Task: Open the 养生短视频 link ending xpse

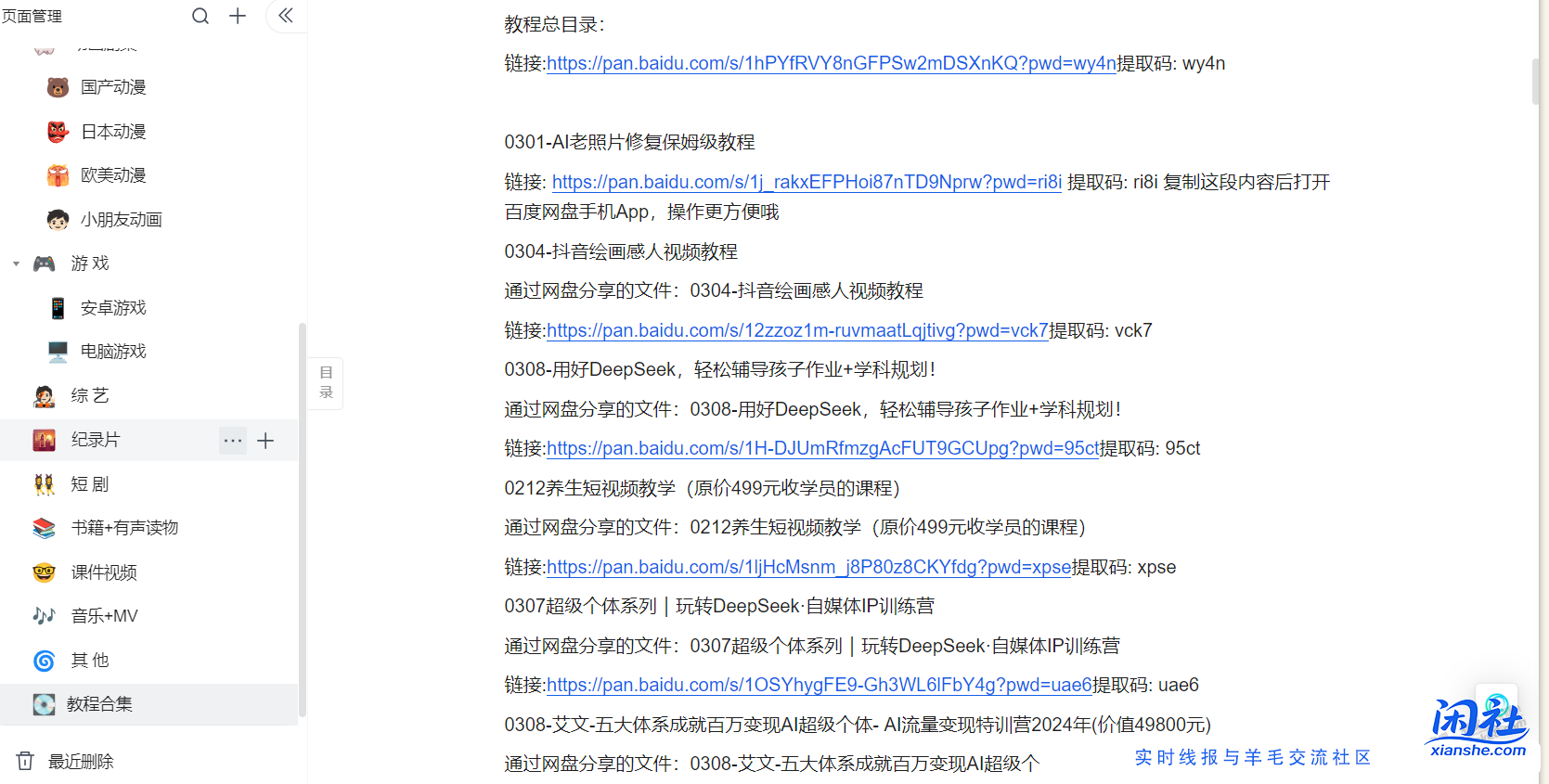Action: (809, 568)
